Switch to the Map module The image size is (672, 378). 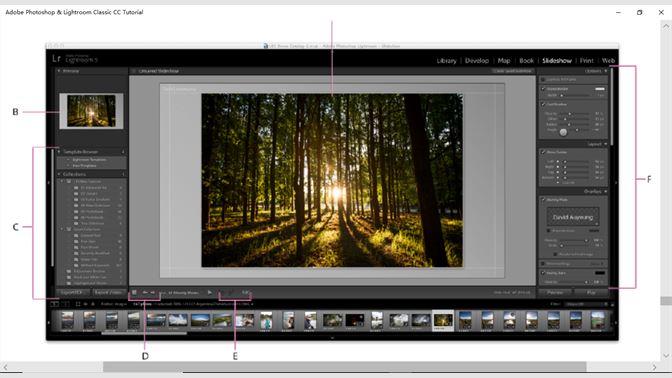[504, 61]
